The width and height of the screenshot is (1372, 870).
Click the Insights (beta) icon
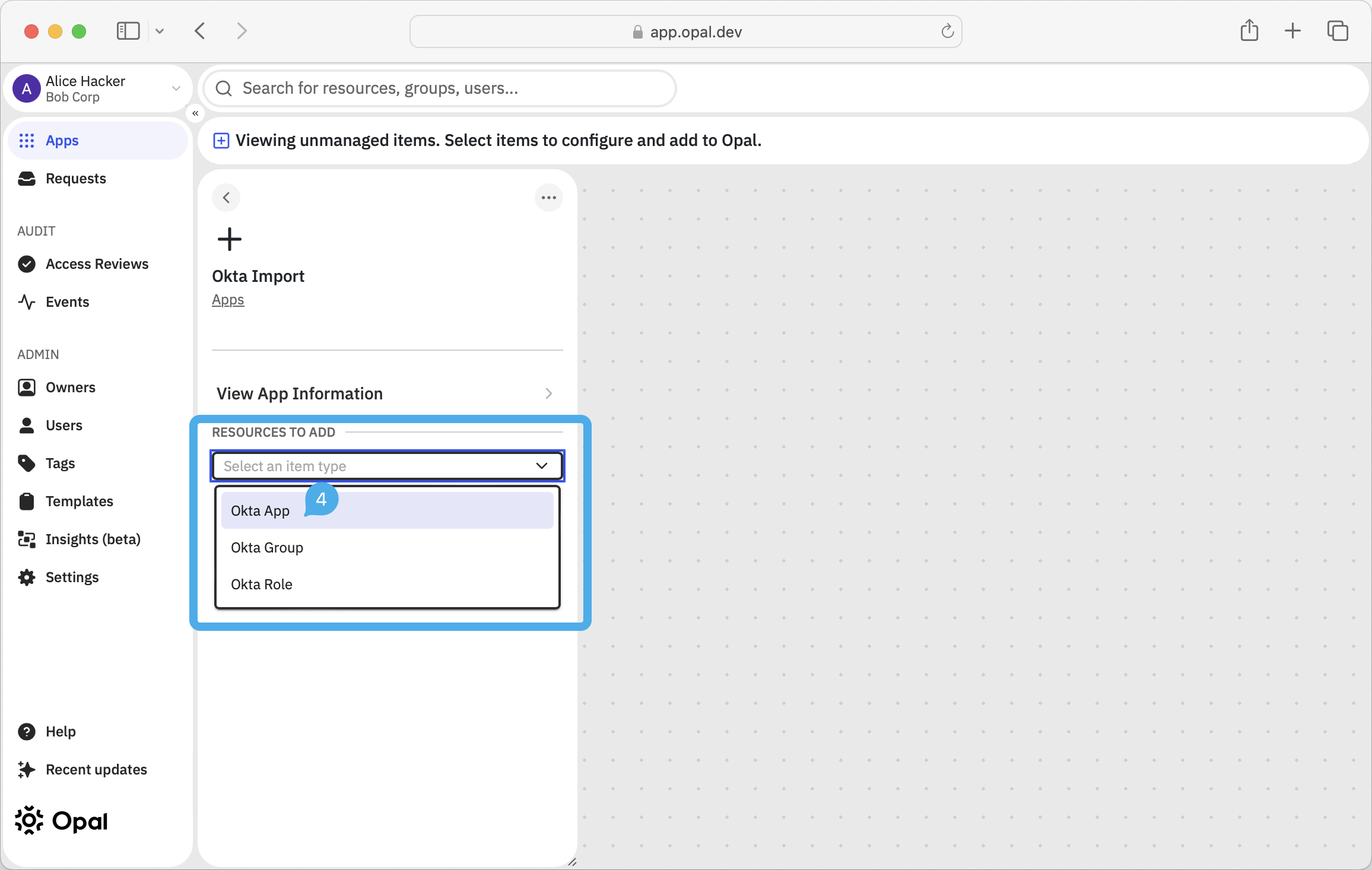tap(27, 539)
